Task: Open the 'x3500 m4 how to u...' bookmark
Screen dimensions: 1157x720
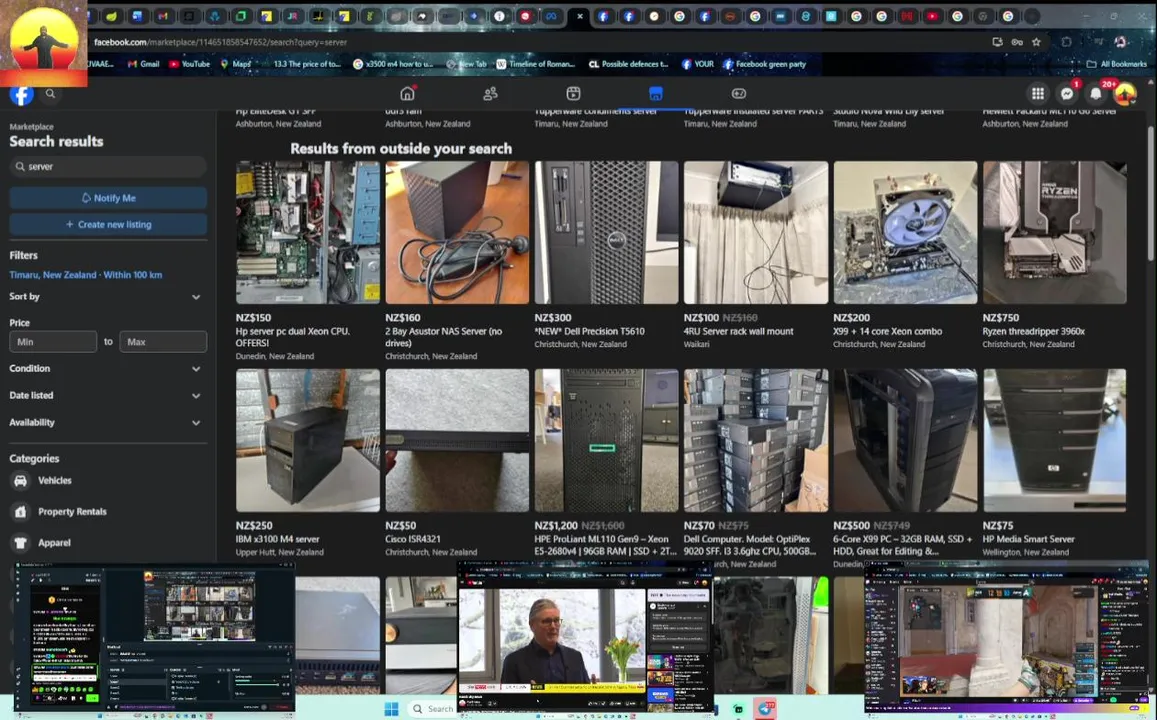Action: (393, 64)
